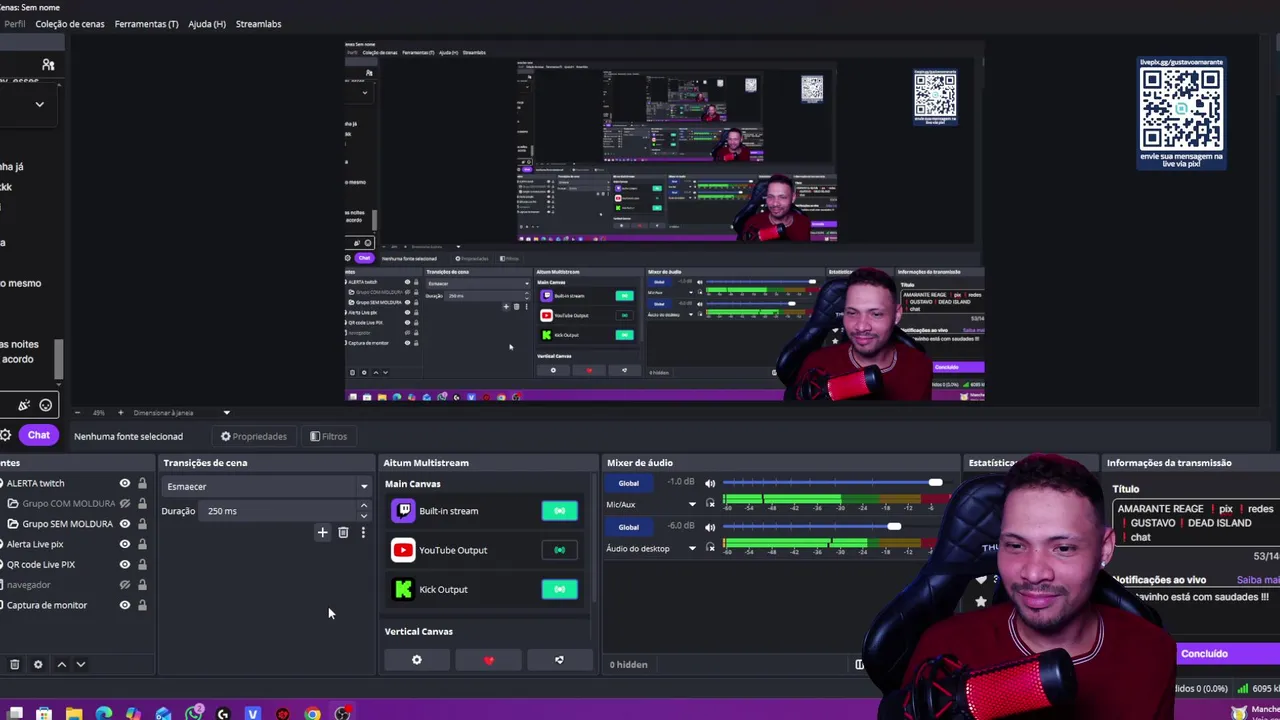Open WhatsApp from the taskbar
Image resolution: width=1280 pixels, height=720 pixels.
194,713
